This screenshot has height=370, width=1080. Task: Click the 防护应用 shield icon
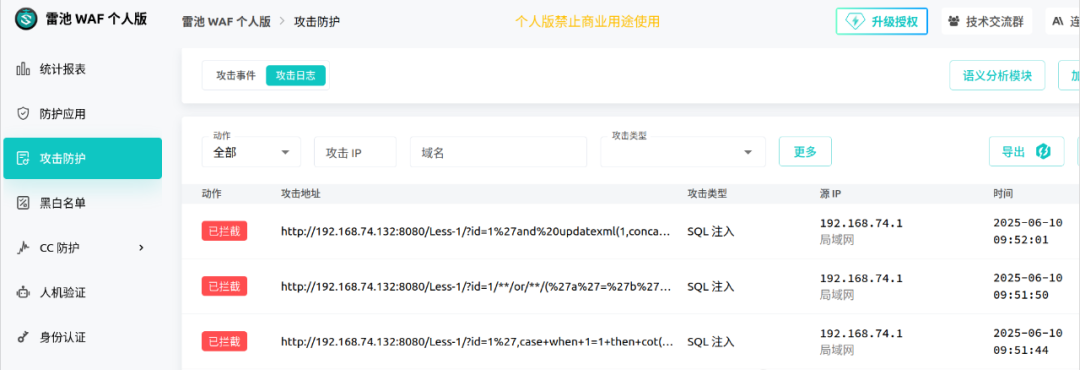[x=23, y=114]
